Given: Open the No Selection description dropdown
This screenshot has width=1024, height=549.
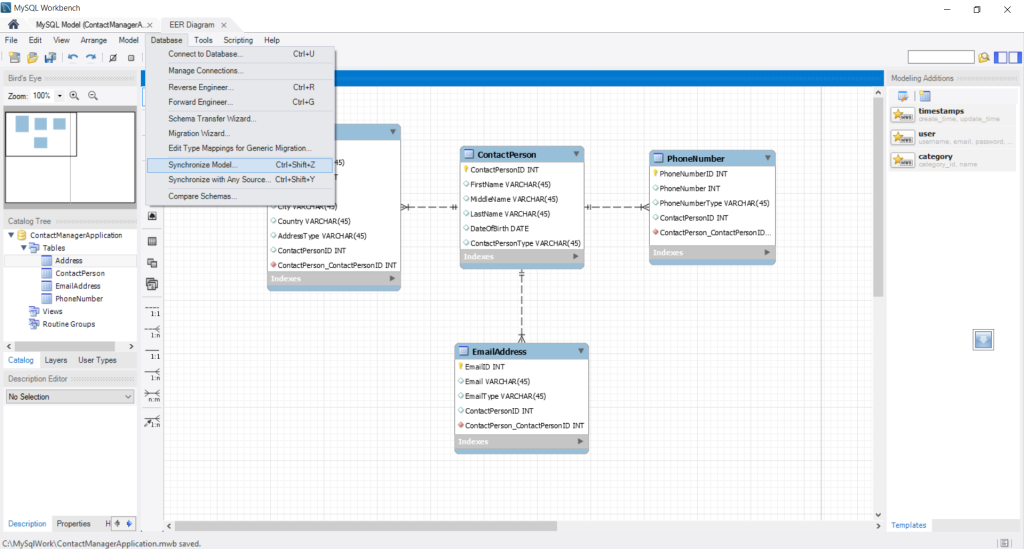Looking at the screenshot, I should point(70,396).
